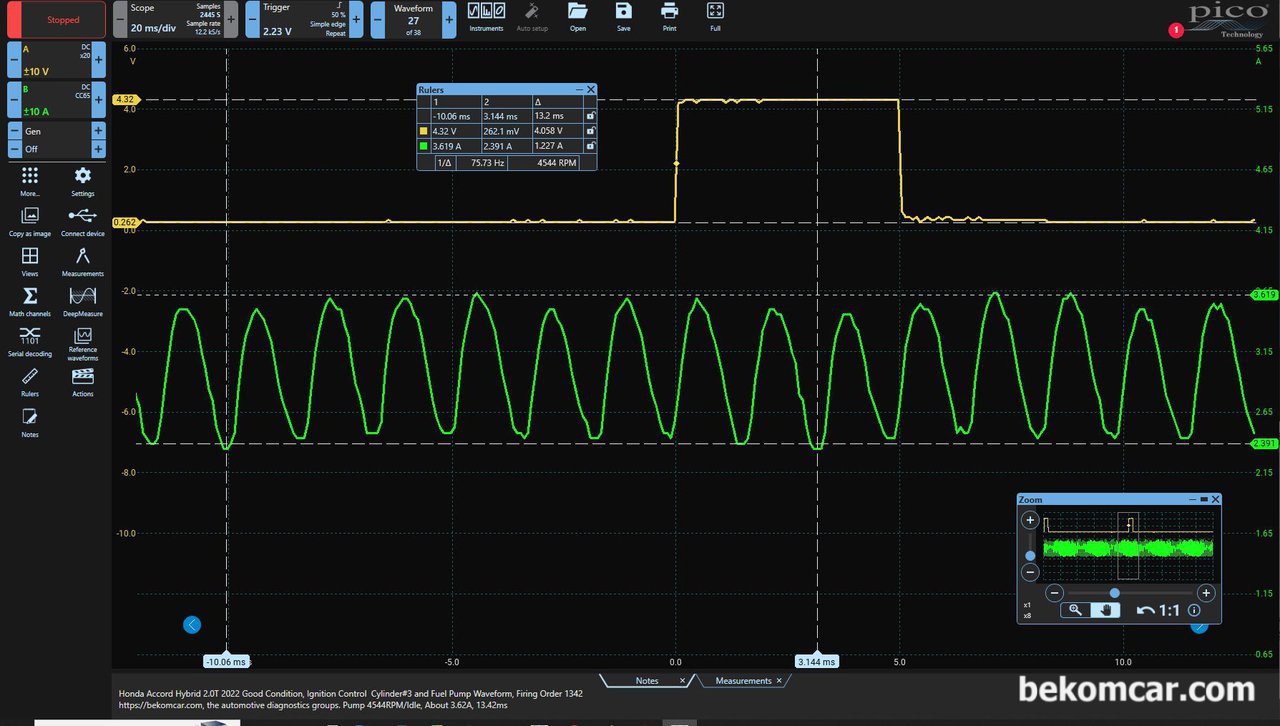
Task: Open the Notes tool in sidebar
Action: click(x=30, y=421)
